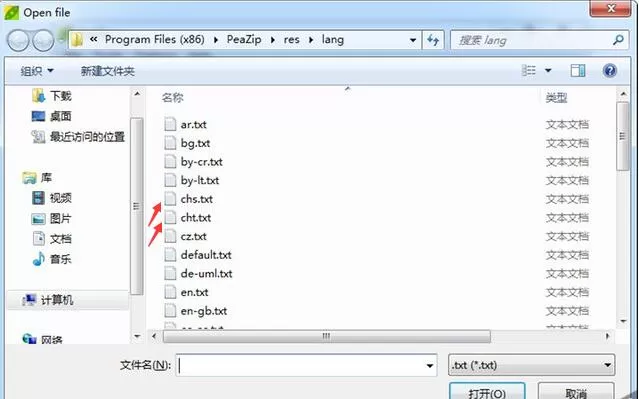The width and height of the screenshot is (639, 399).
Task: Sort by the 名称 column header
Action: click(172, 98)
